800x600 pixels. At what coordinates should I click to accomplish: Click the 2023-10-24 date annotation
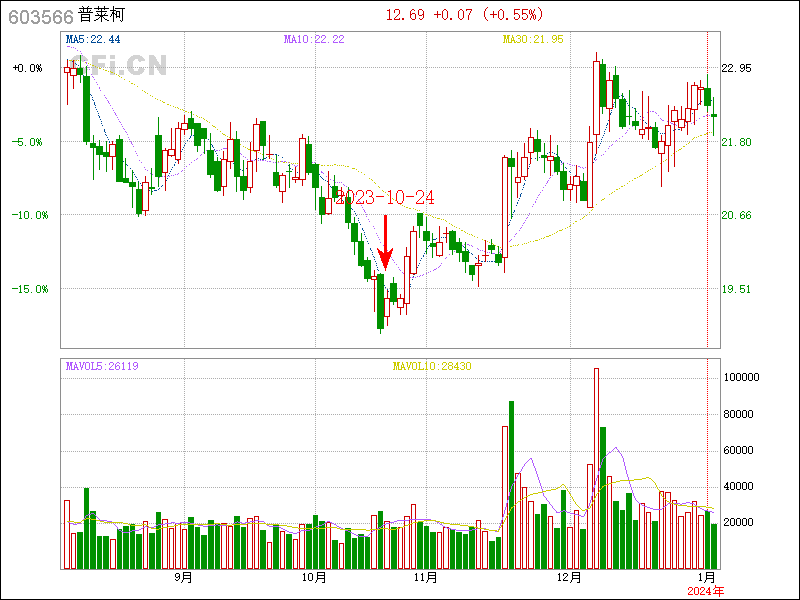(x=385, y=197)
